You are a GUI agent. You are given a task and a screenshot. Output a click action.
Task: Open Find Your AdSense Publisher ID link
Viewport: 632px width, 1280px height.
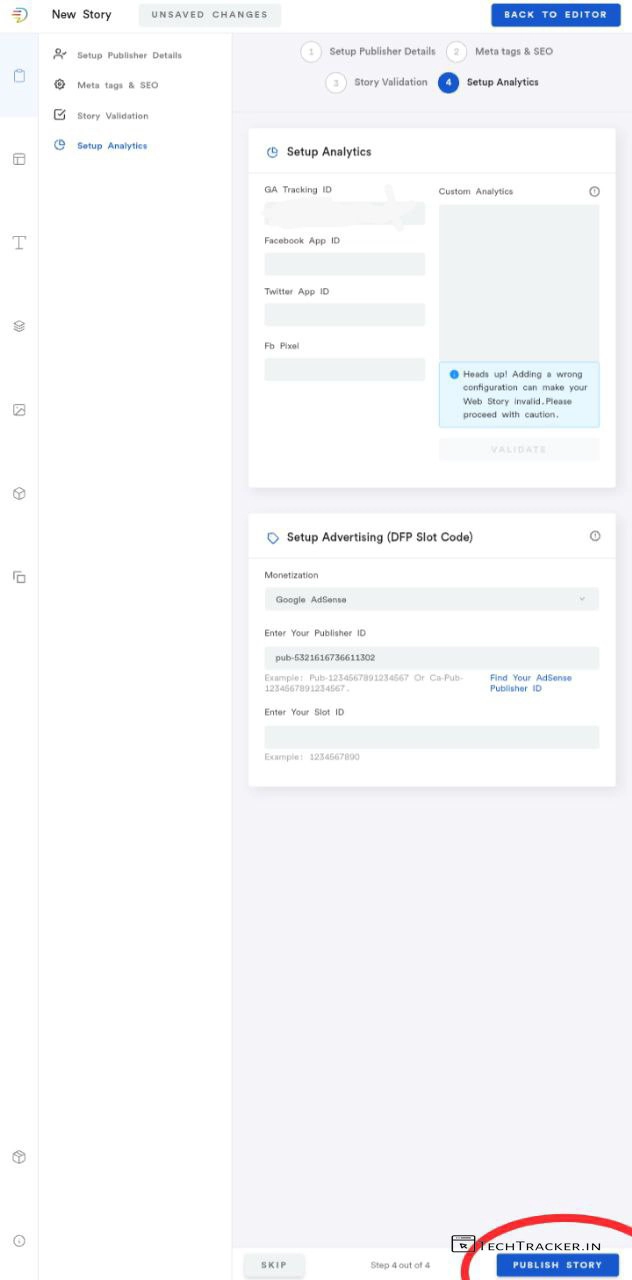[530, 683]
